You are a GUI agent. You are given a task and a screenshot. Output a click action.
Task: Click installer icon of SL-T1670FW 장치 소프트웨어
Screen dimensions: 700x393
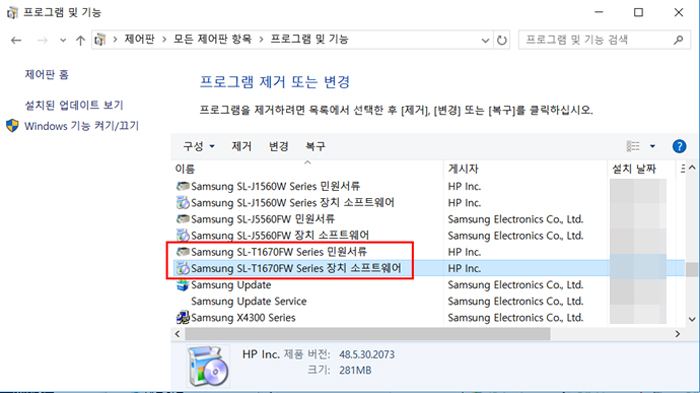tap(183, 268)
